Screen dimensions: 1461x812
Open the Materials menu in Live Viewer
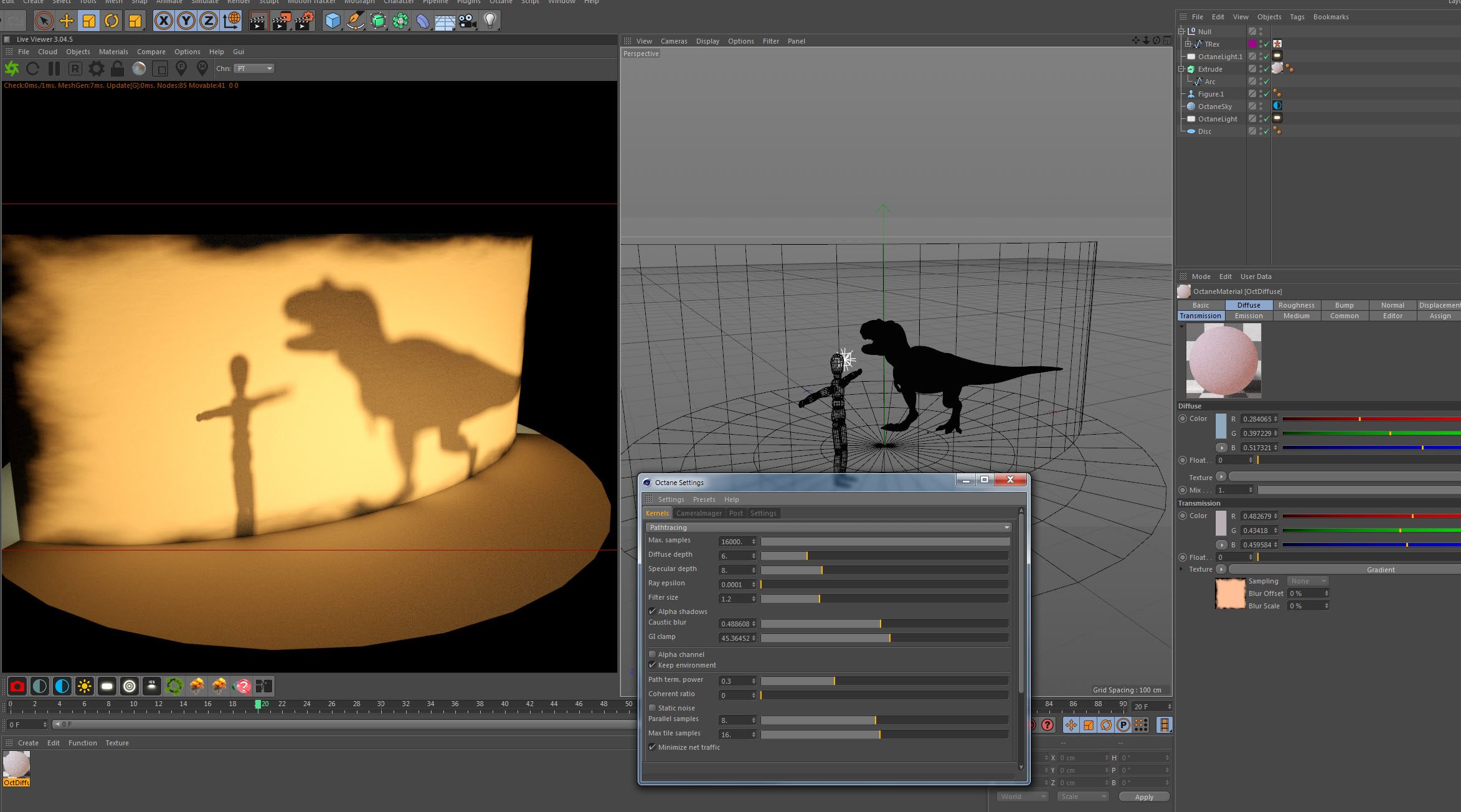click(x=113, y=52)
